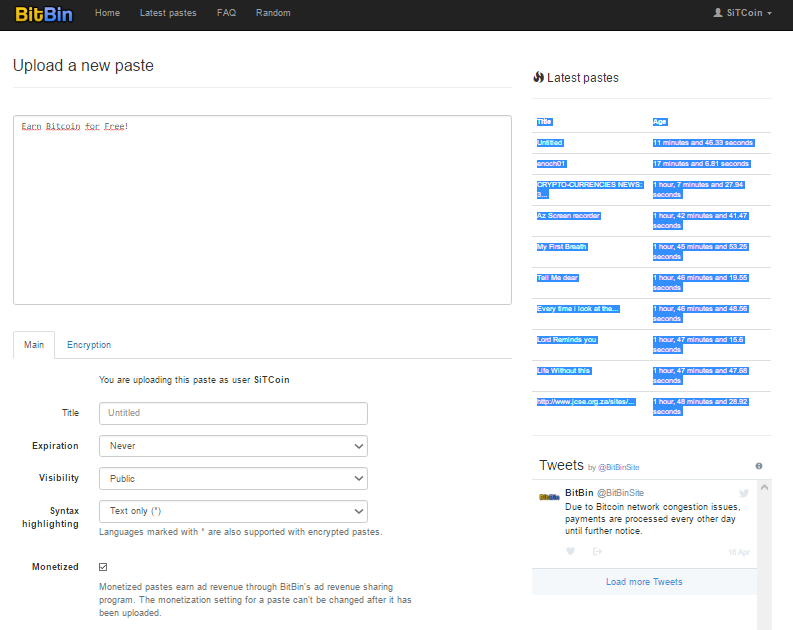Click the '11 minutes and 46.33 seconds' age

(x=703, y=143)
